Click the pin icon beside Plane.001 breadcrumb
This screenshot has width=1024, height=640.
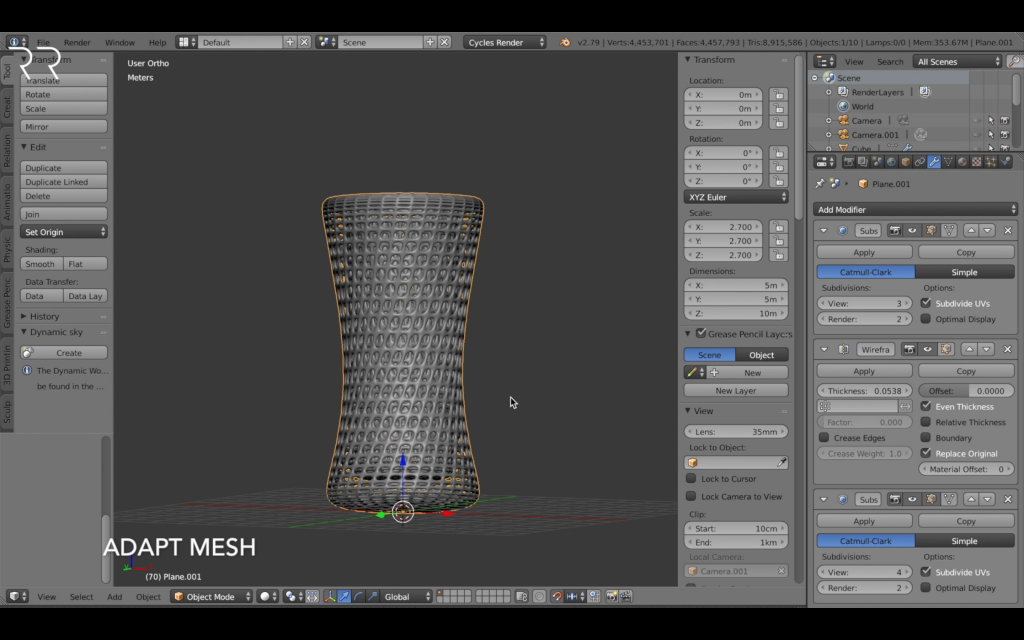pos(820,184)
